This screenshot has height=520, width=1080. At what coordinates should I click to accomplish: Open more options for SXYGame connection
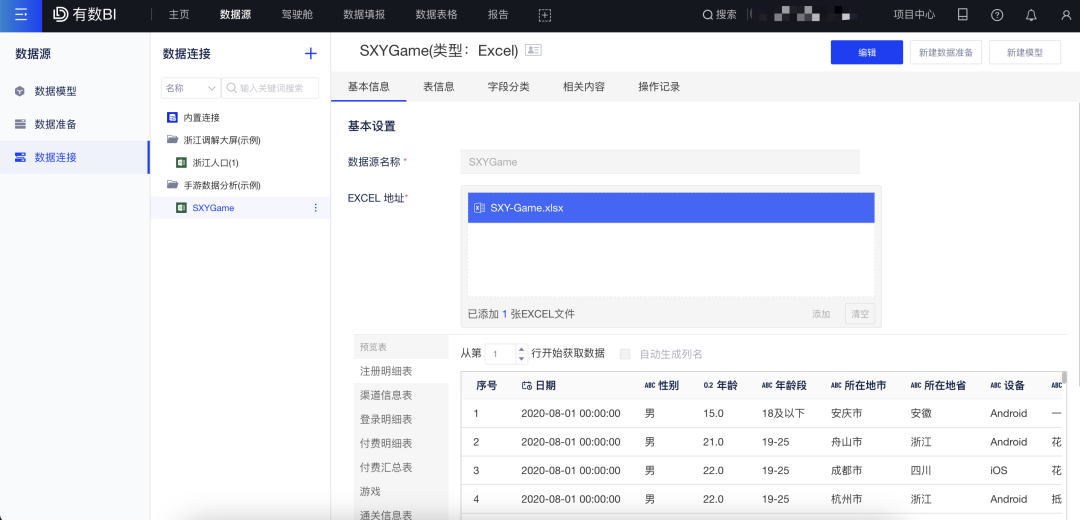pyautogui.click(x=316, y=208)
